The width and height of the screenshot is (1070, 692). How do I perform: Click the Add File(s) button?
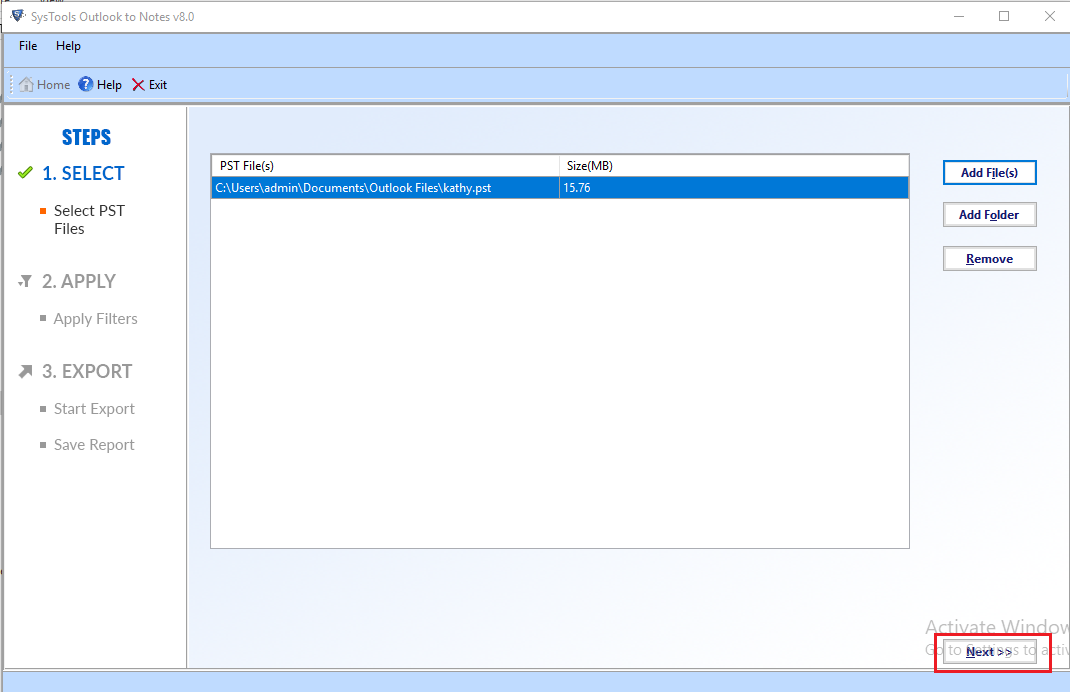pyautogui.click(x=989, y=173)
